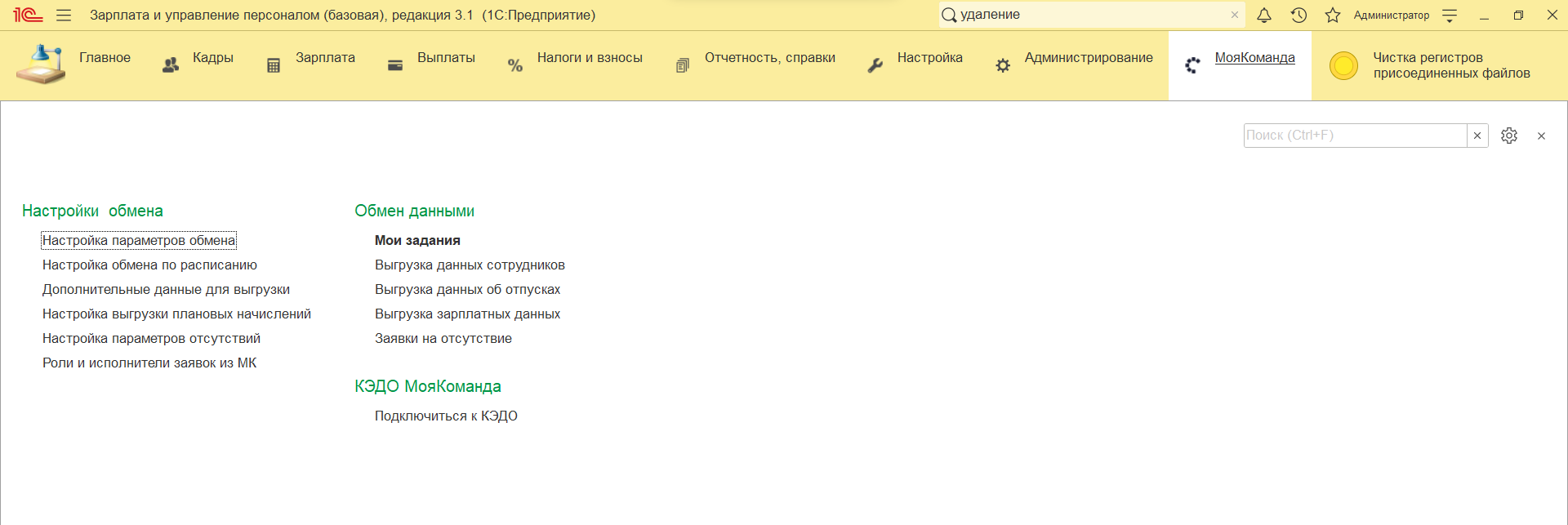Click the 1C logo icon
The width and height of the screenshot is (1568, 525).
(27, 16)
